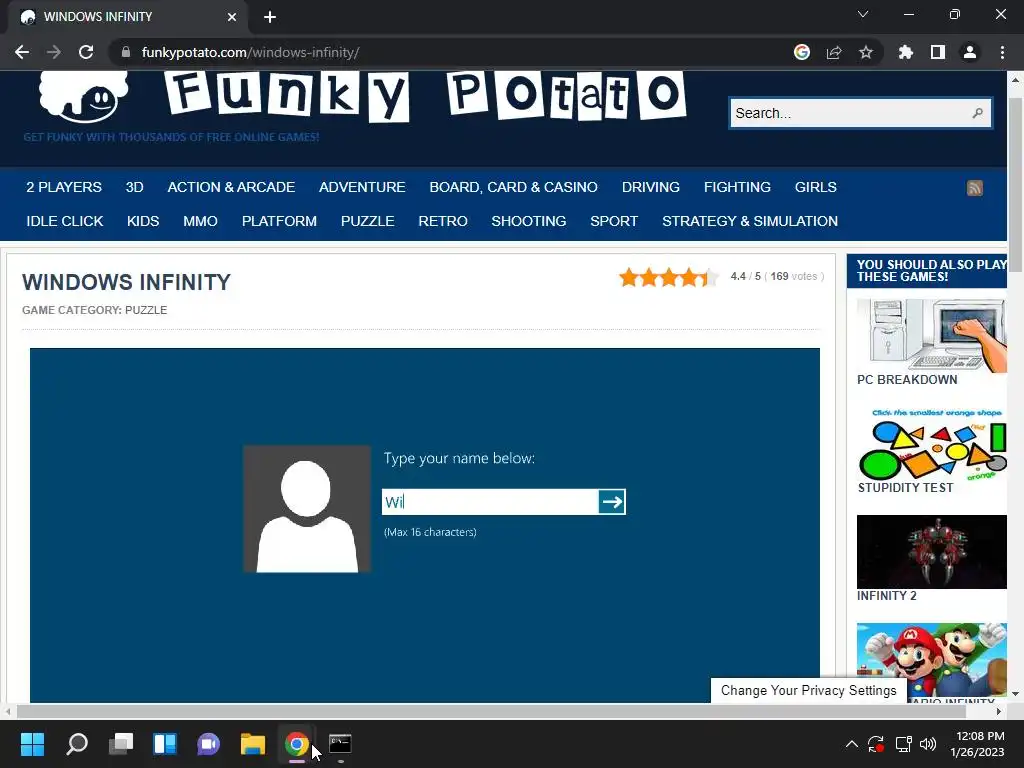Open the IDLE CLICK category
1024x768 pixels.
tap(65, 221)
